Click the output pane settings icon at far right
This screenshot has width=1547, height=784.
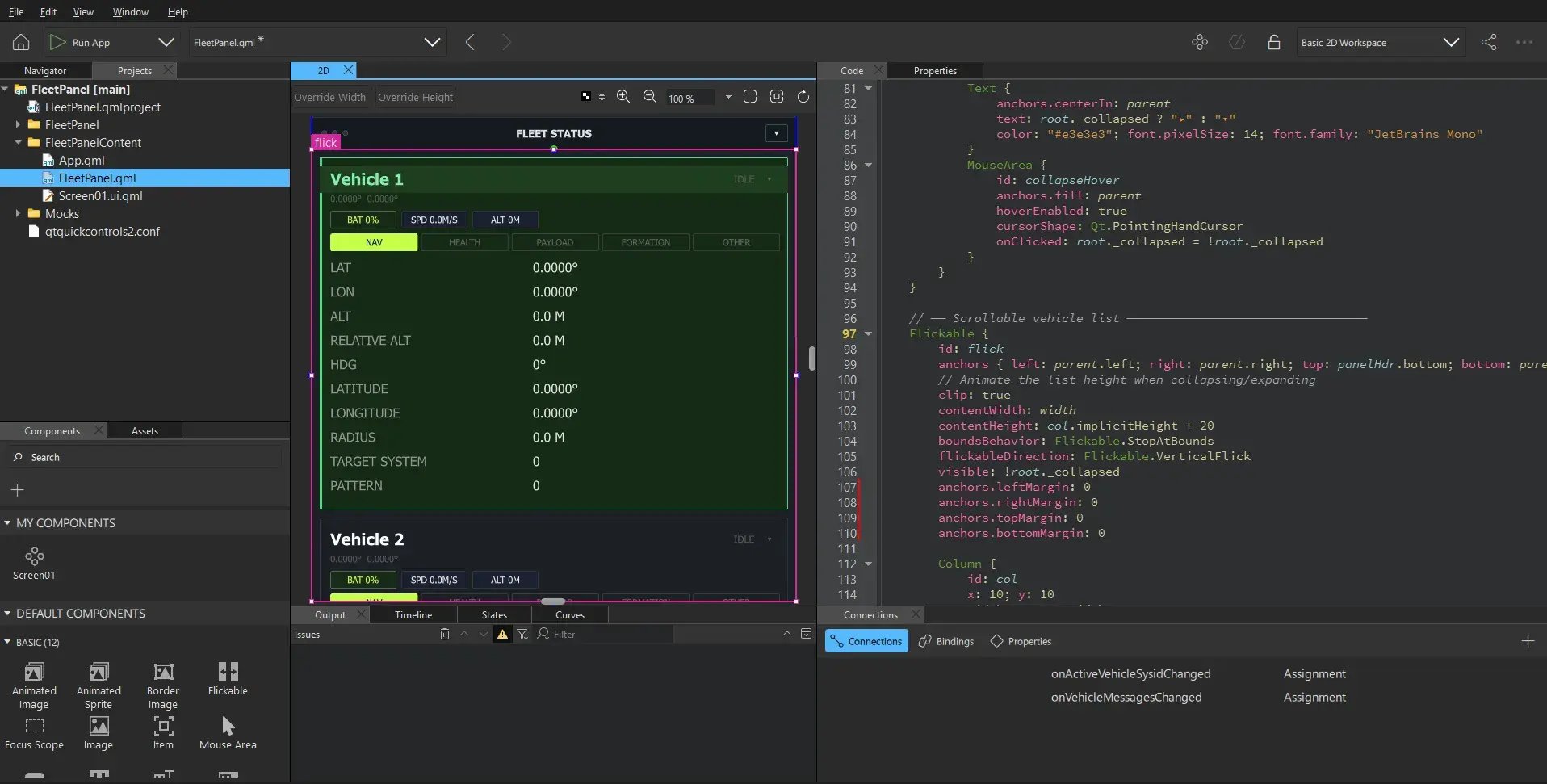[x=806, y=634]
